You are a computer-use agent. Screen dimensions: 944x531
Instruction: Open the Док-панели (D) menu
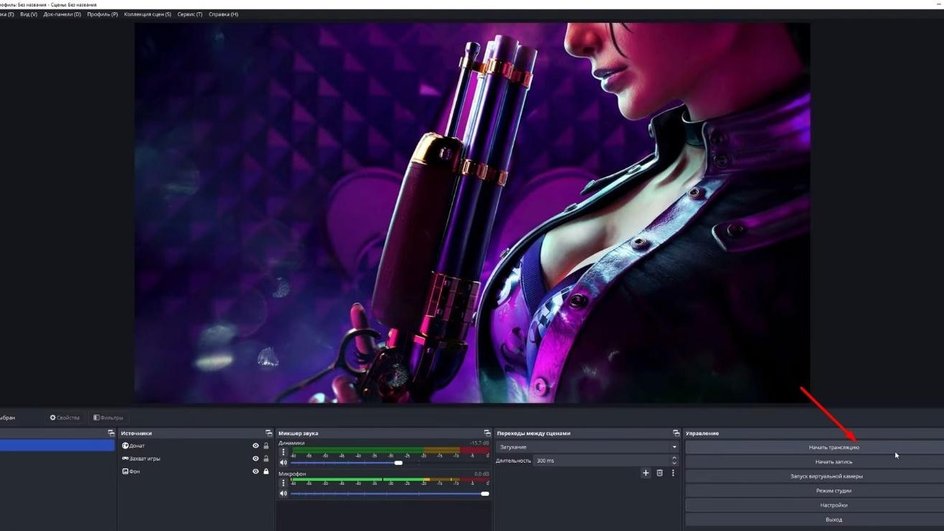tap(62, 14)
